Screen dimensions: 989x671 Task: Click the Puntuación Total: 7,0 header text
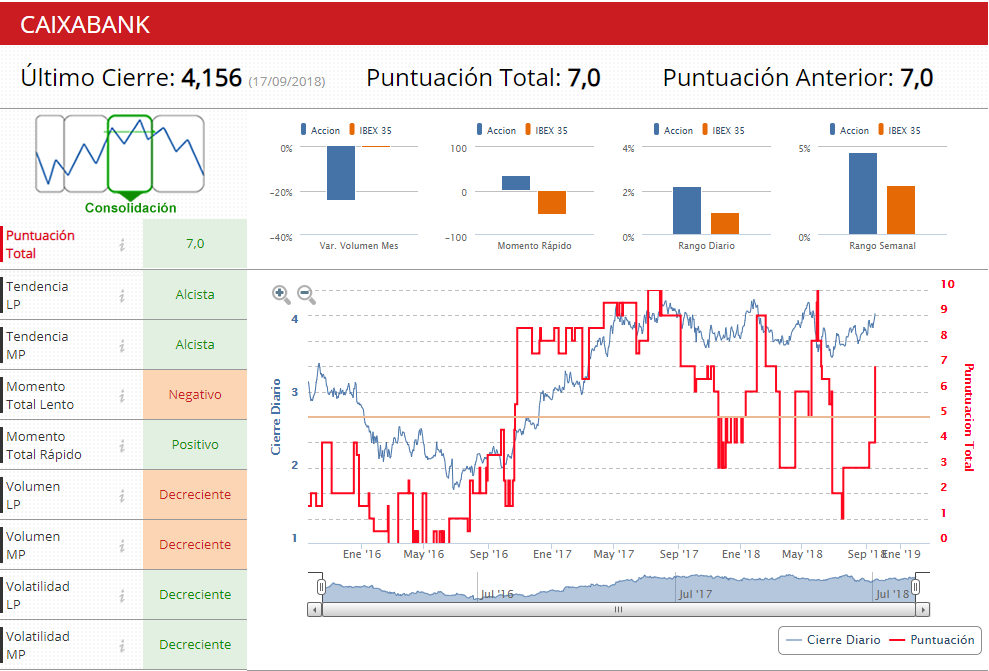(483, 78)
